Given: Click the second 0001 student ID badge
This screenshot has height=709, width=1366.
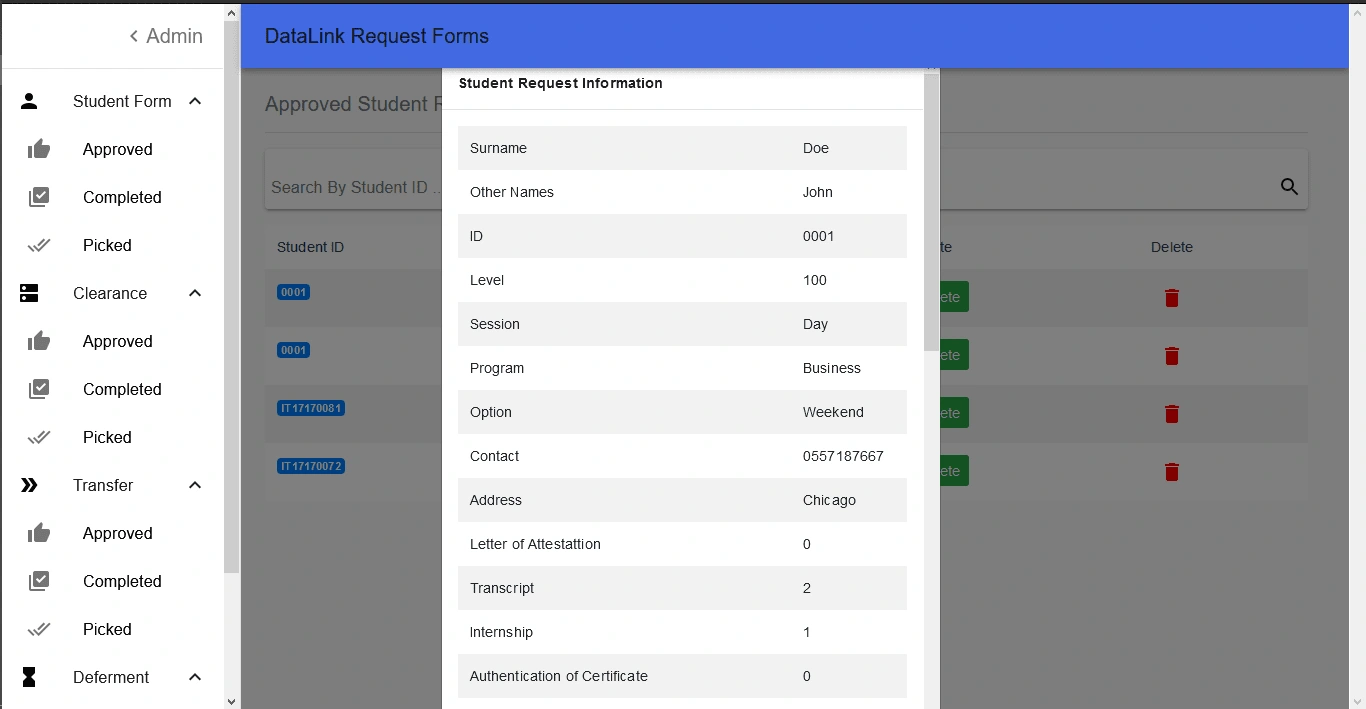Looking at the screenshot, I should point(293,350).
